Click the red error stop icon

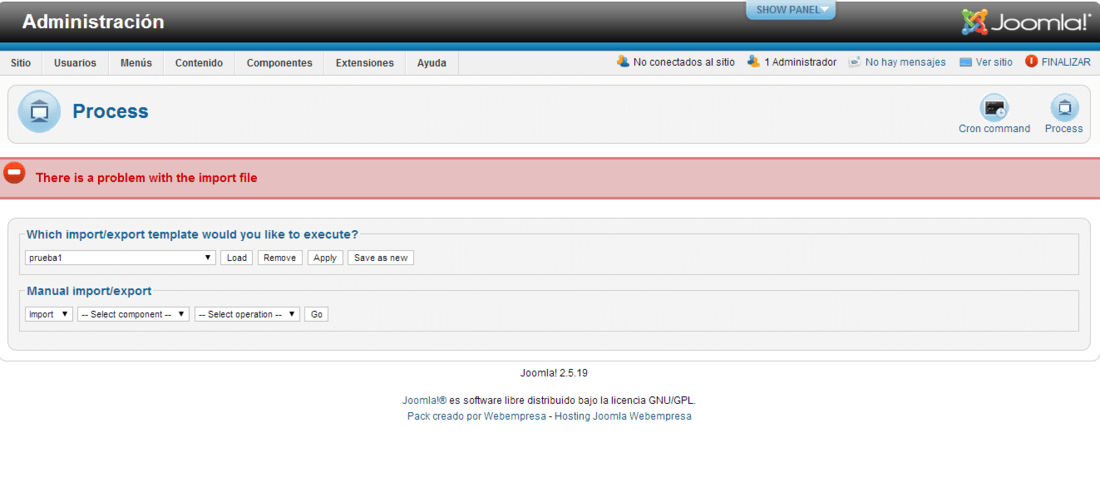coord(14,173)
